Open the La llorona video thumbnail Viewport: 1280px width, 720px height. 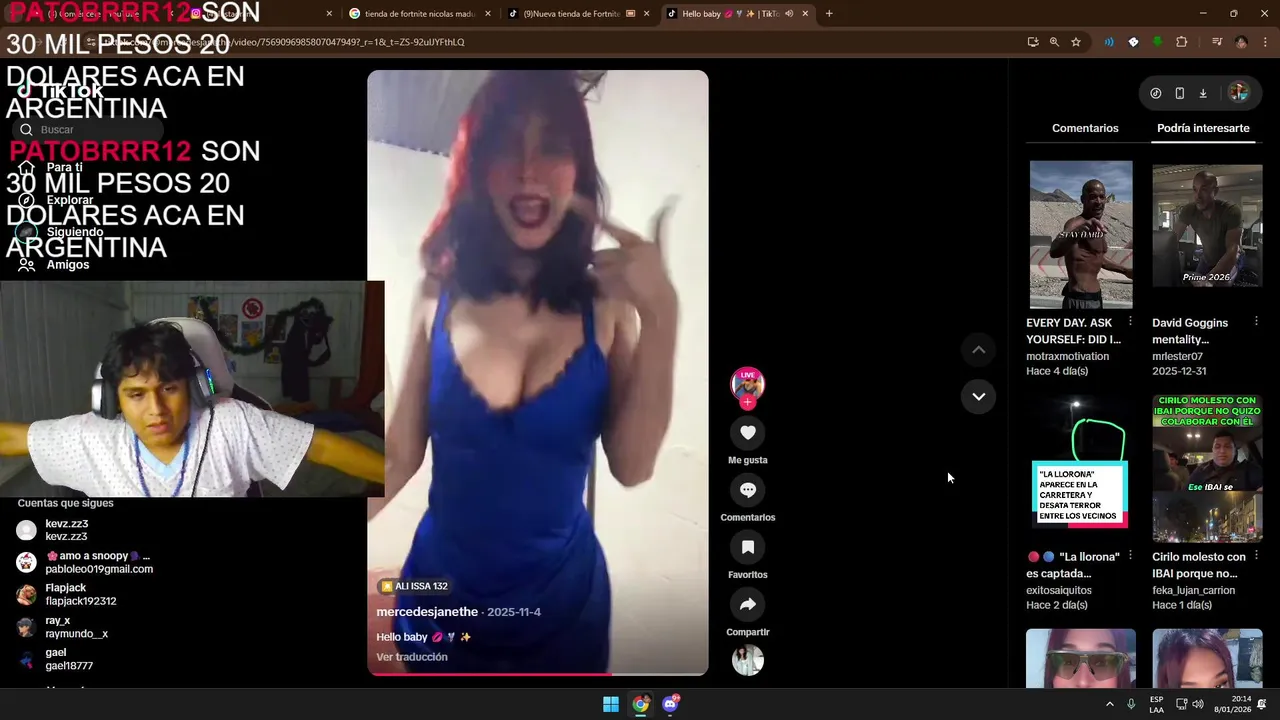(x=1081, y=468)
